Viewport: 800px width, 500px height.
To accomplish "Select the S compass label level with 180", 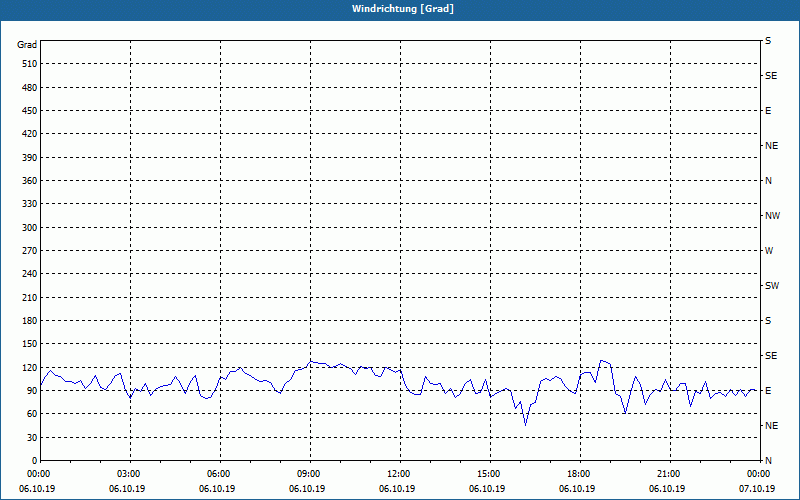I will tap(768, 321).
